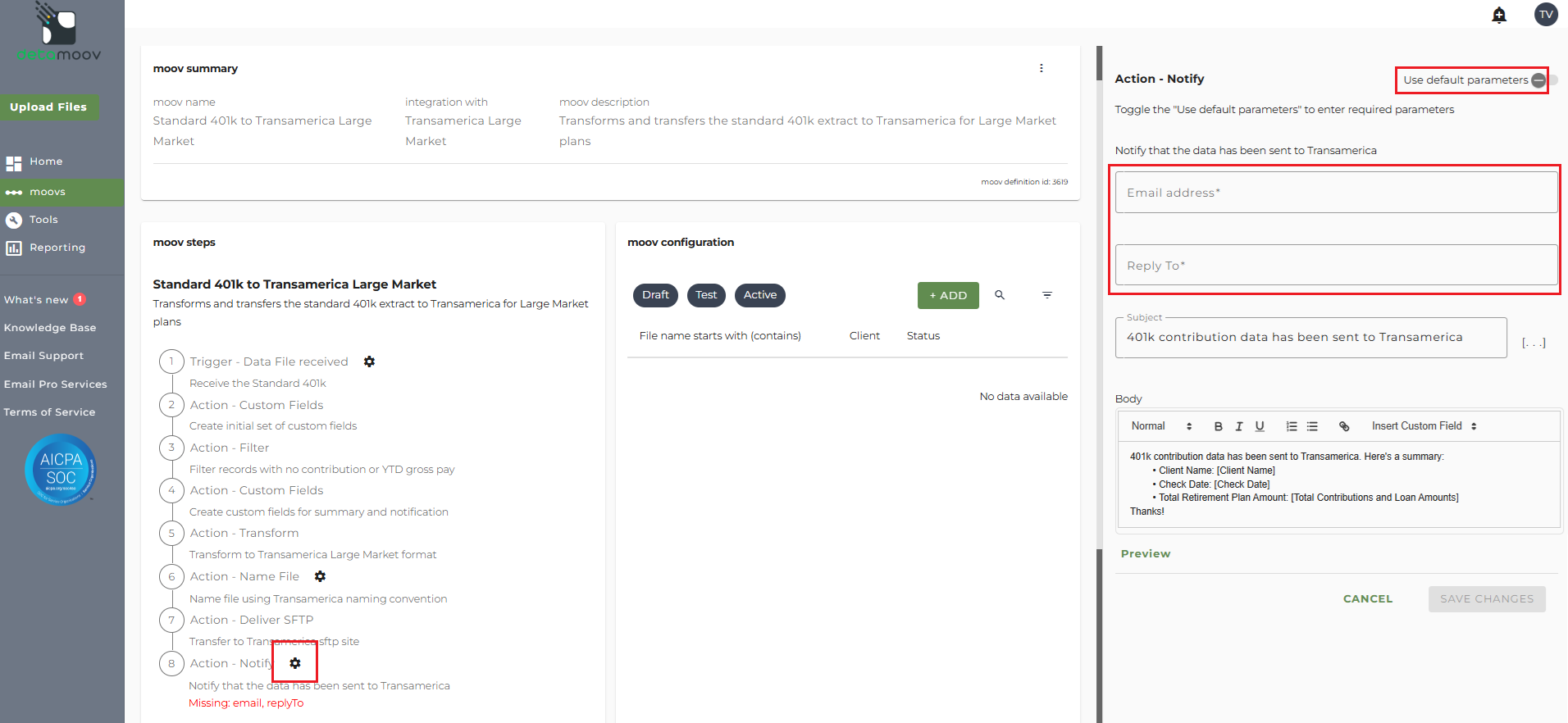Image resolution: width=1568 pixels, height=723 pixels.
Task: Focus the Email address field
Action: pos(1336,193)
